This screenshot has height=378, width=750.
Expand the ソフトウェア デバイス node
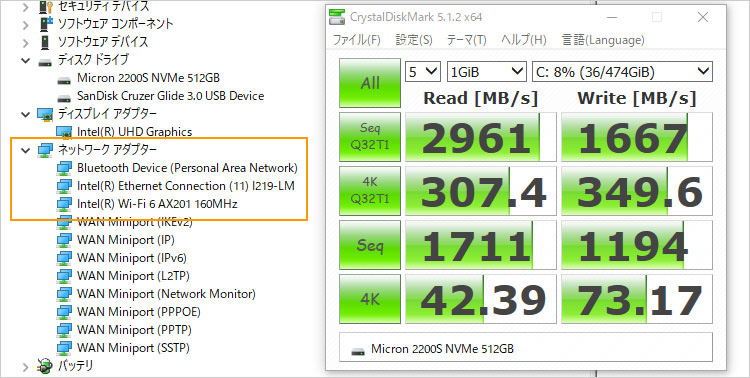coord(25,43)
